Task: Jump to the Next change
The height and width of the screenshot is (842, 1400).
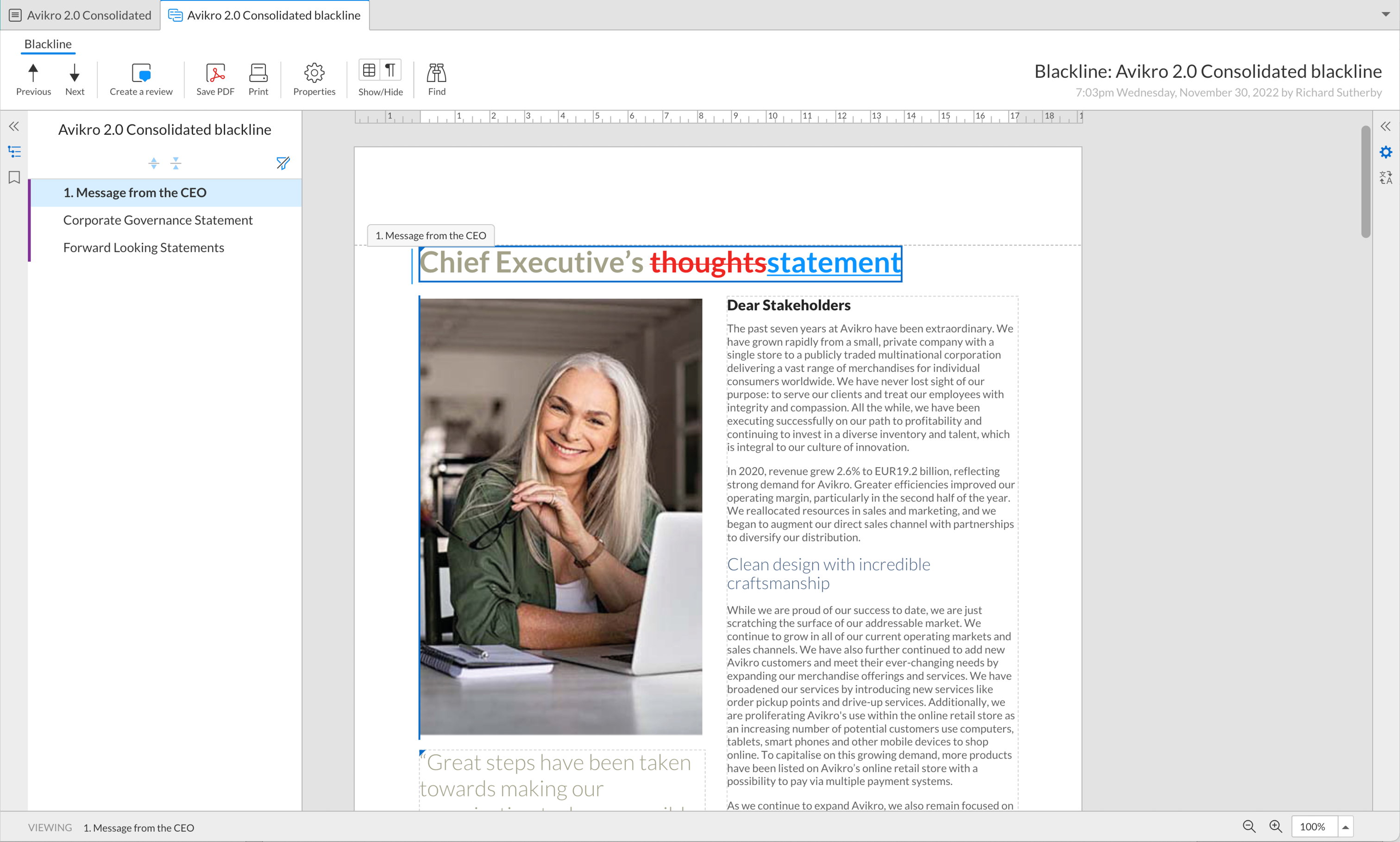Action: click(x=74, y=79)
